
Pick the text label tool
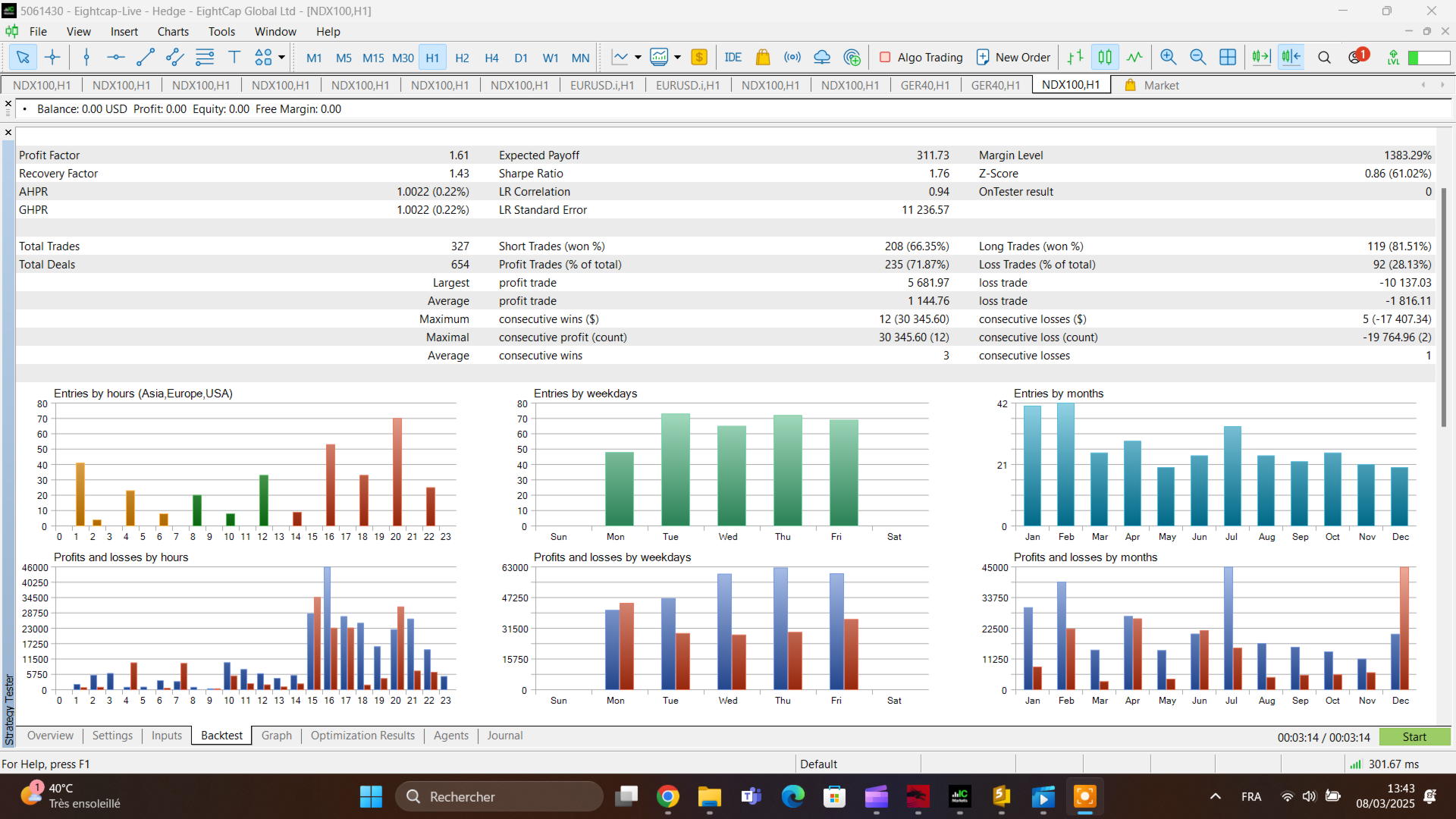click(234, 57)
